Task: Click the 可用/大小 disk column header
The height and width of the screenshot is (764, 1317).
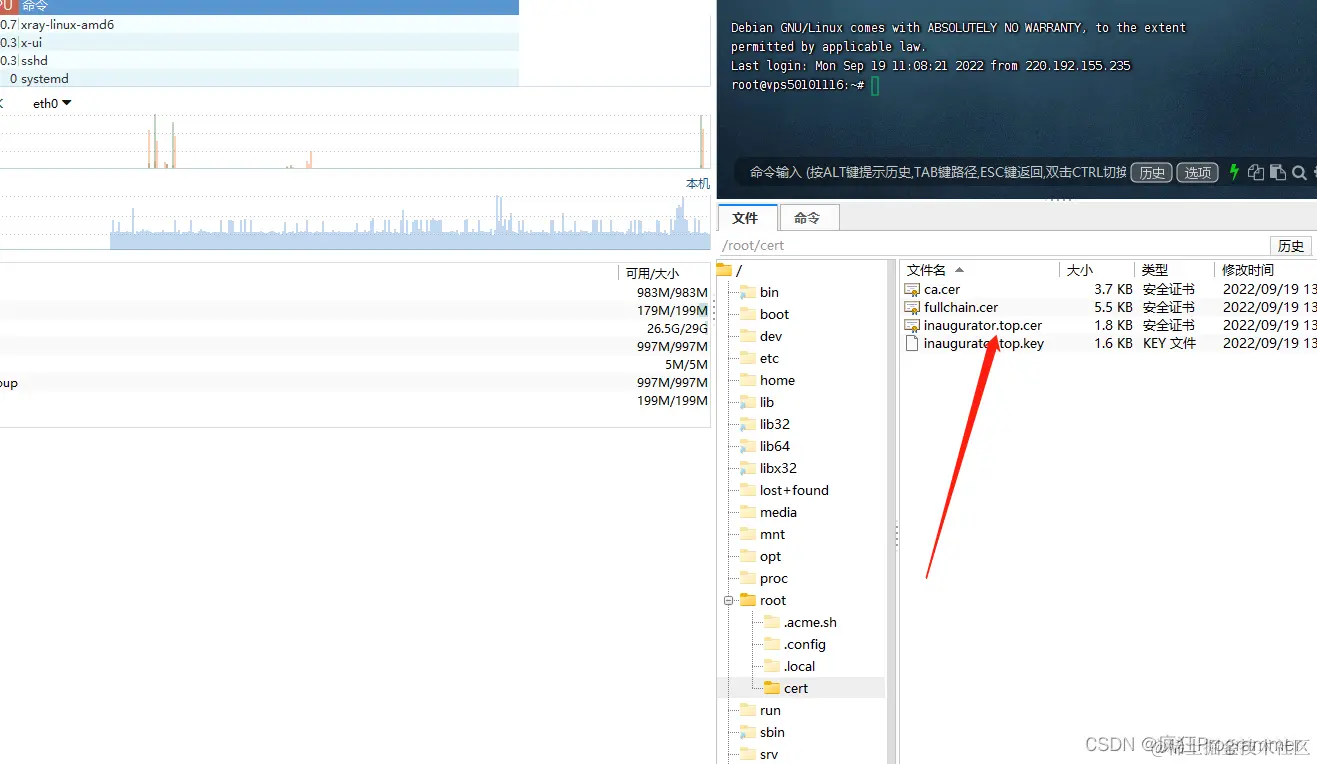Action: point(652,273)
